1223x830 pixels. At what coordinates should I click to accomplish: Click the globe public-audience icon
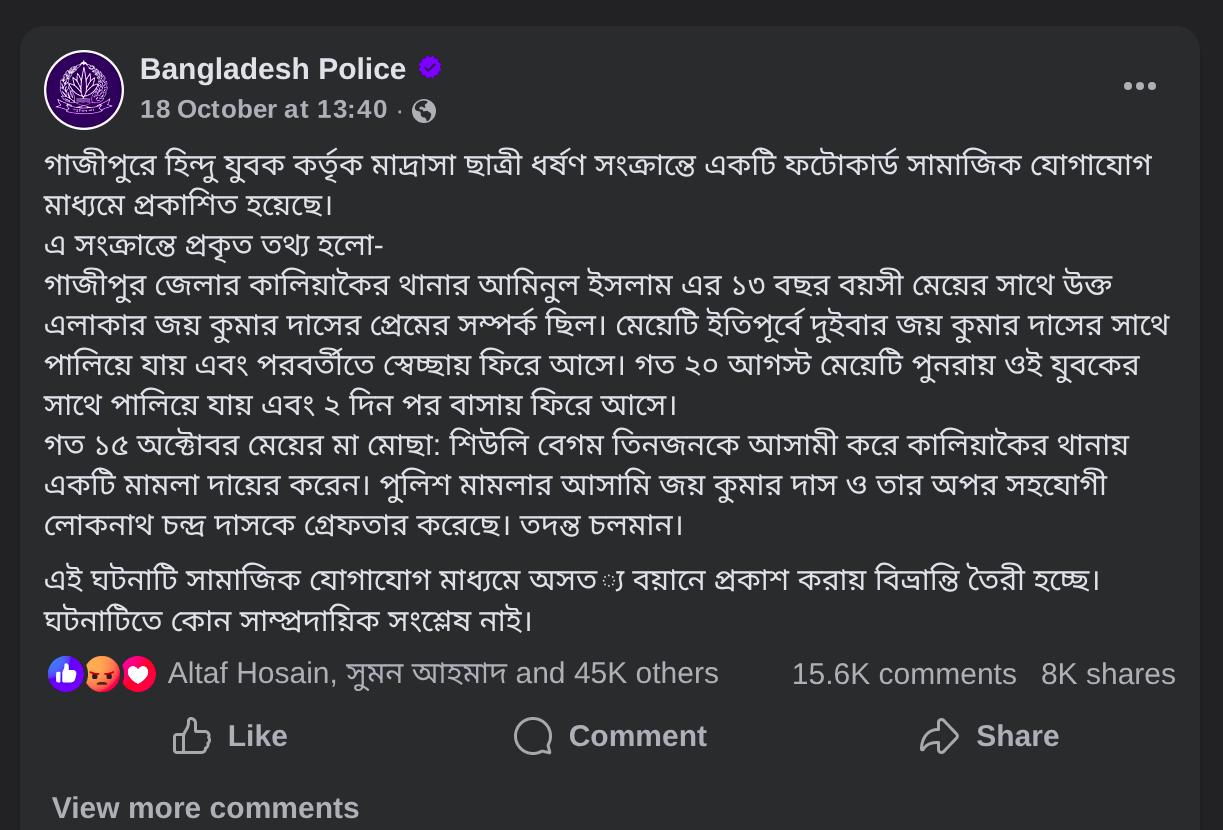pyautogui.click(x=424, y=111)
